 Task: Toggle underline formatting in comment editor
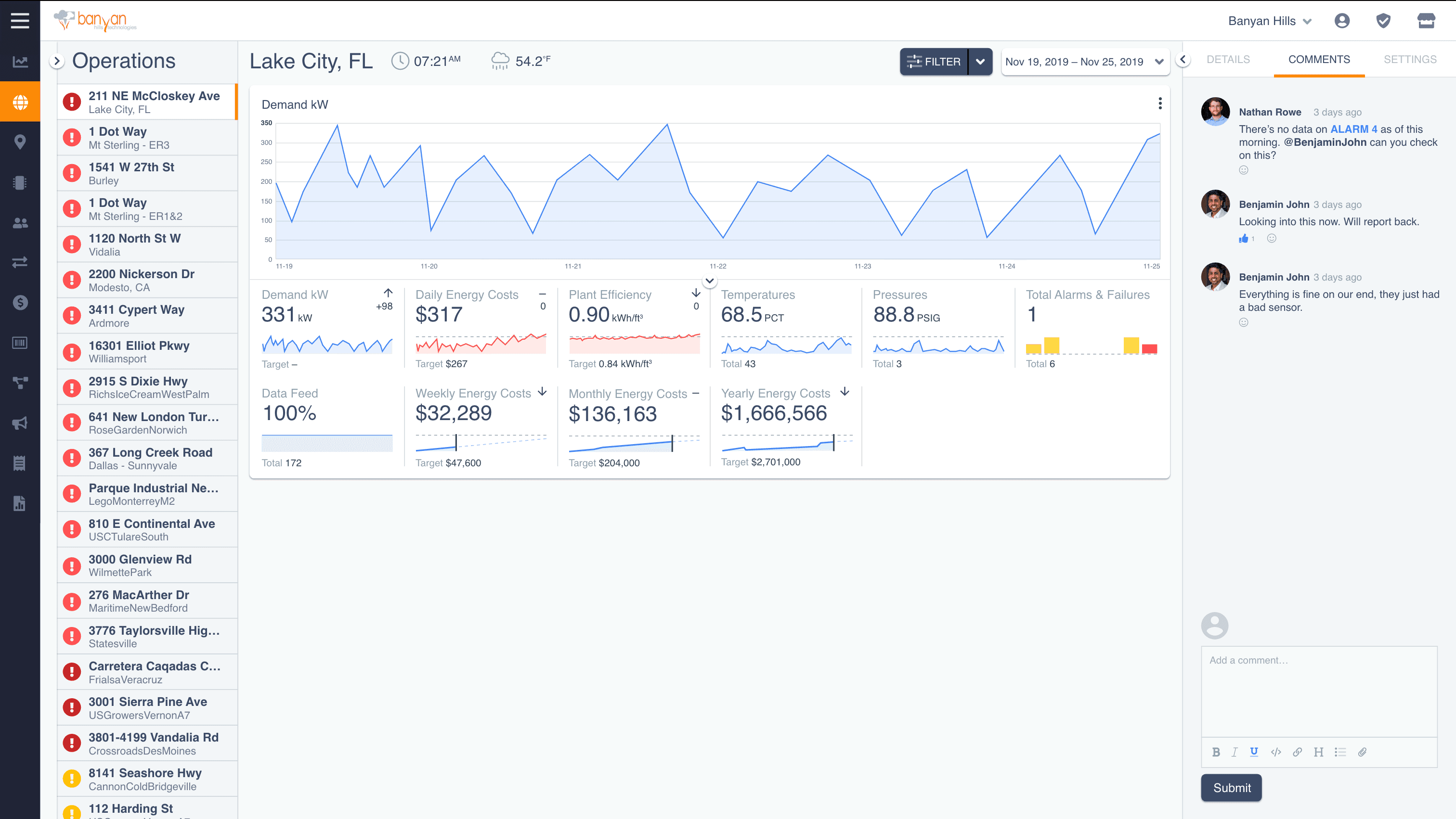coord(1254,752)
